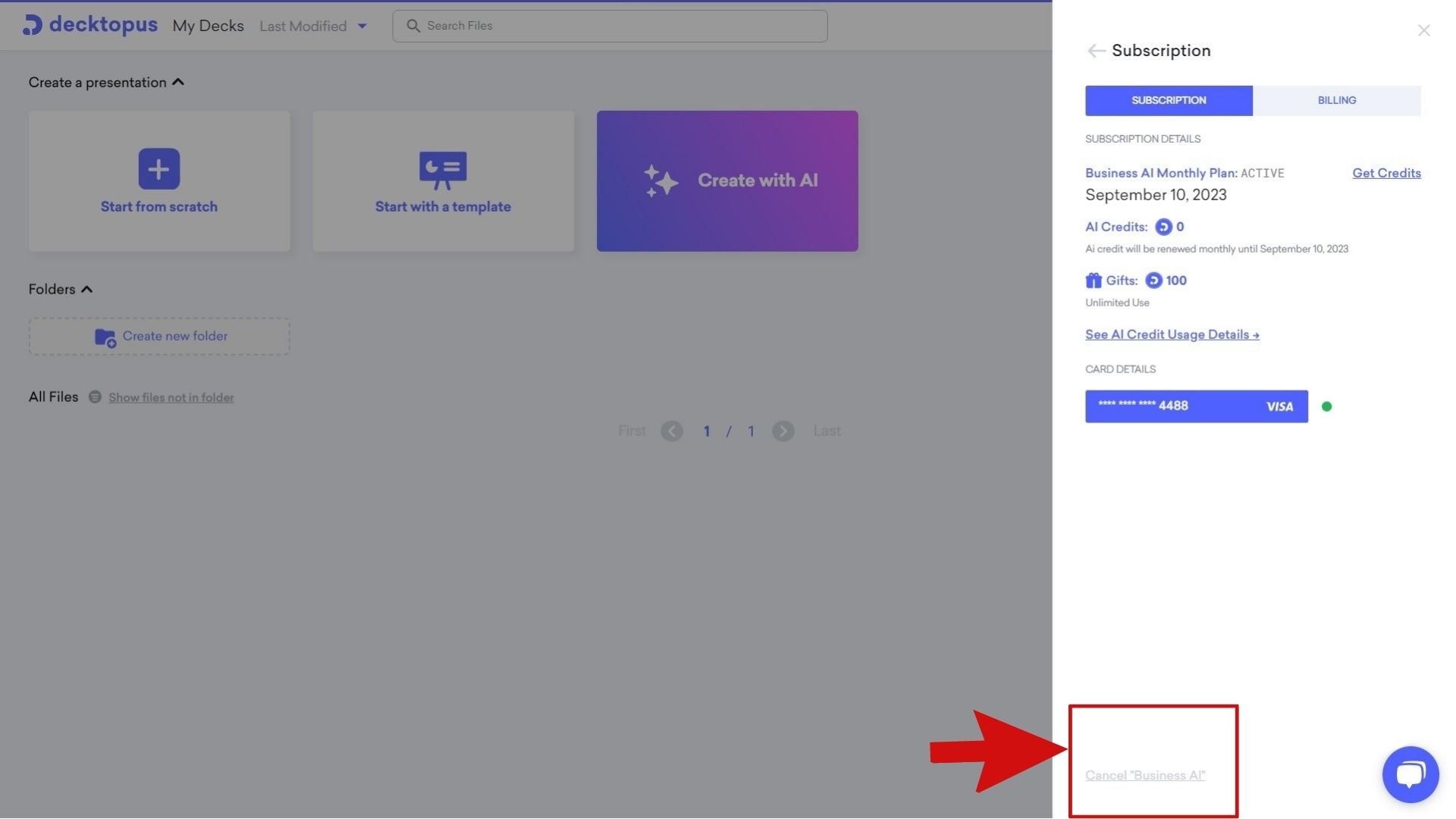This screenshot has height=819, width=1456.
Task: Collapse the Folders section
Action: click(87, 289)
